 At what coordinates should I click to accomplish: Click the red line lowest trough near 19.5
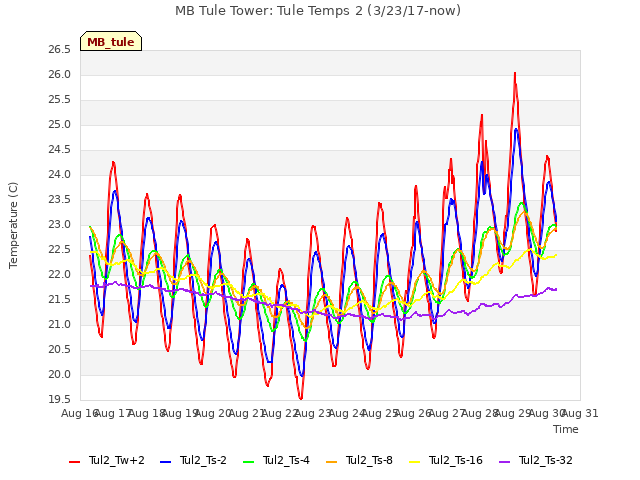301,398
